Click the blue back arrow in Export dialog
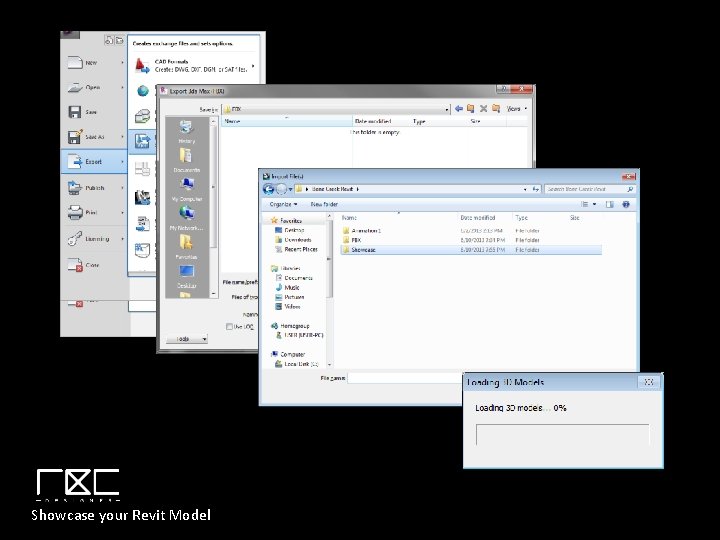This screenshot has height=540, width=720. 458,109
